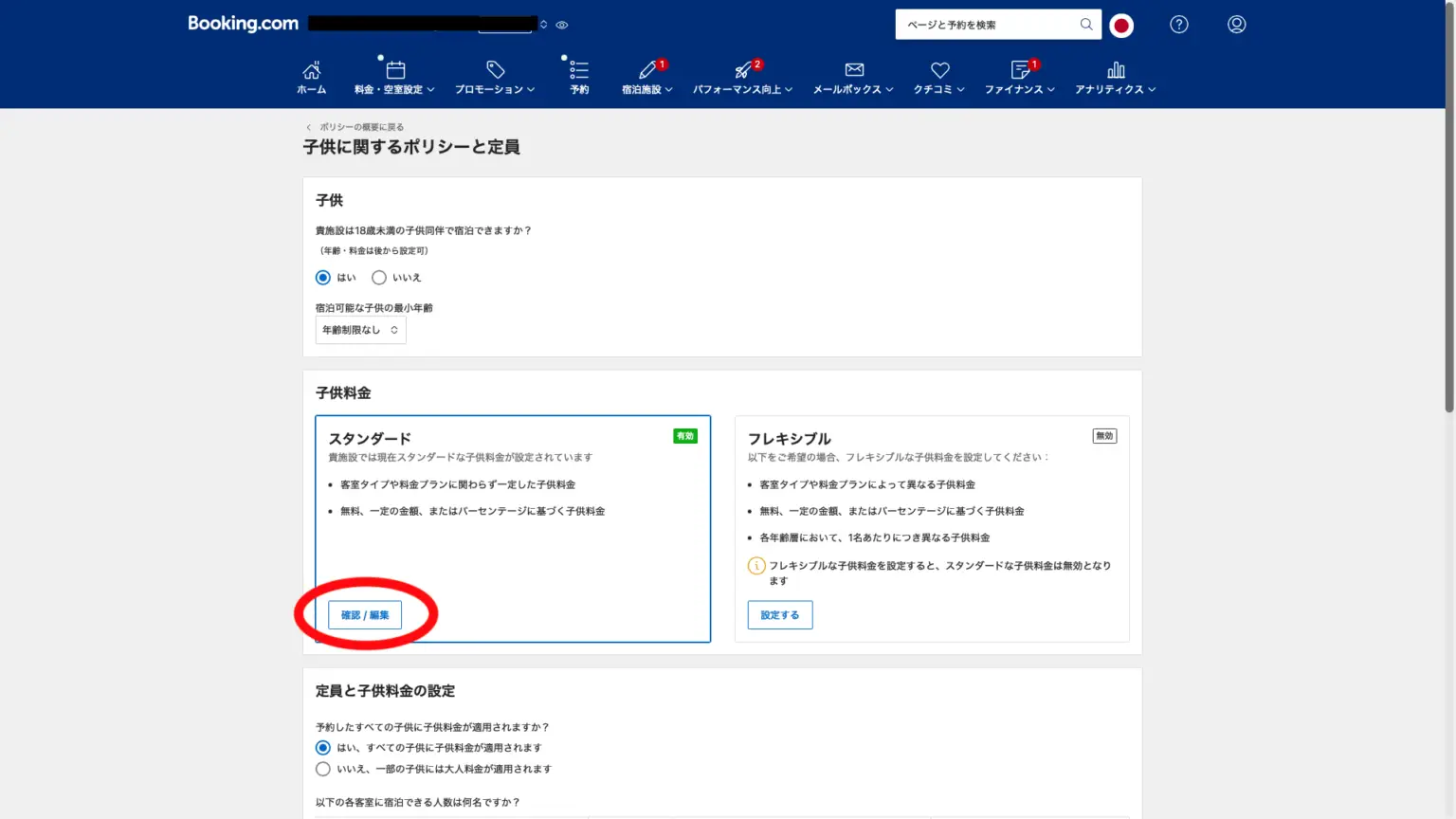
Task: Click the 設定する button in フレキシブル
Action: point(779,615)
